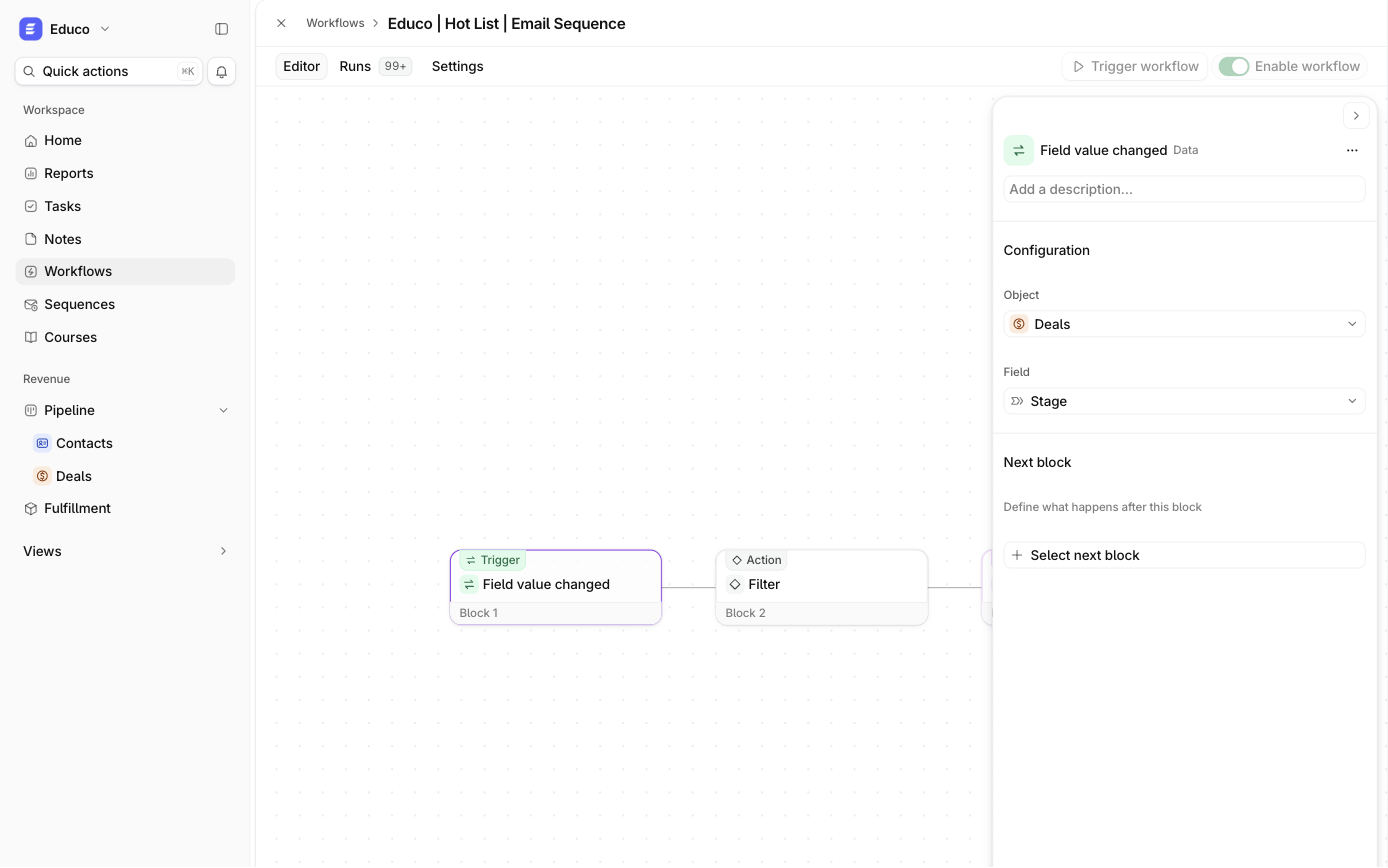Click the Fulfillment box icon
The width and height of the screenshot is (1388, 868).
tap(31, 509)
